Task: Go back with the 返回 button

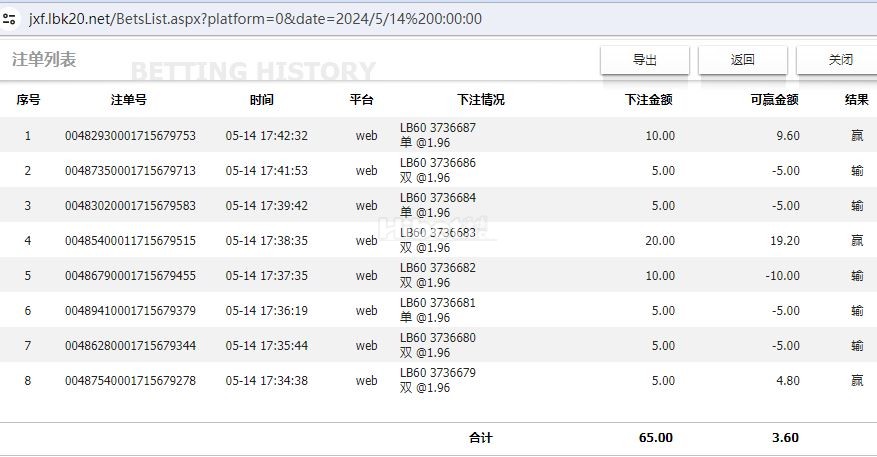Action: pyautogui.click(x=743, y=60)
